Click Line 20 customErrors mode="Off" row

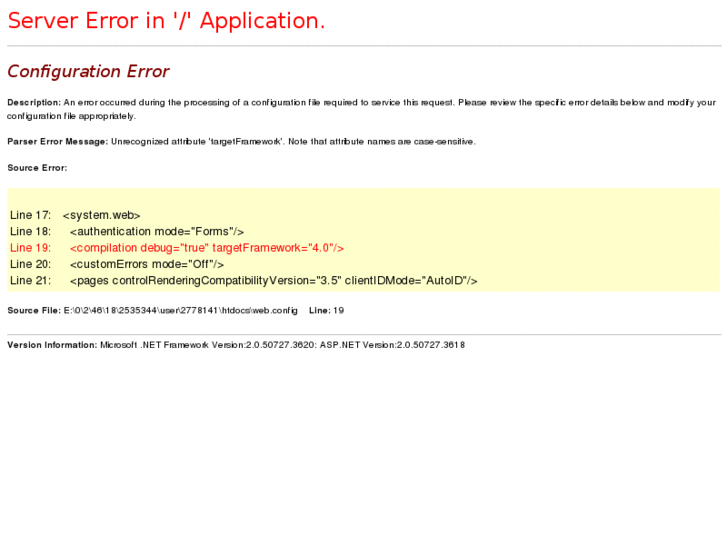(117, 264)
